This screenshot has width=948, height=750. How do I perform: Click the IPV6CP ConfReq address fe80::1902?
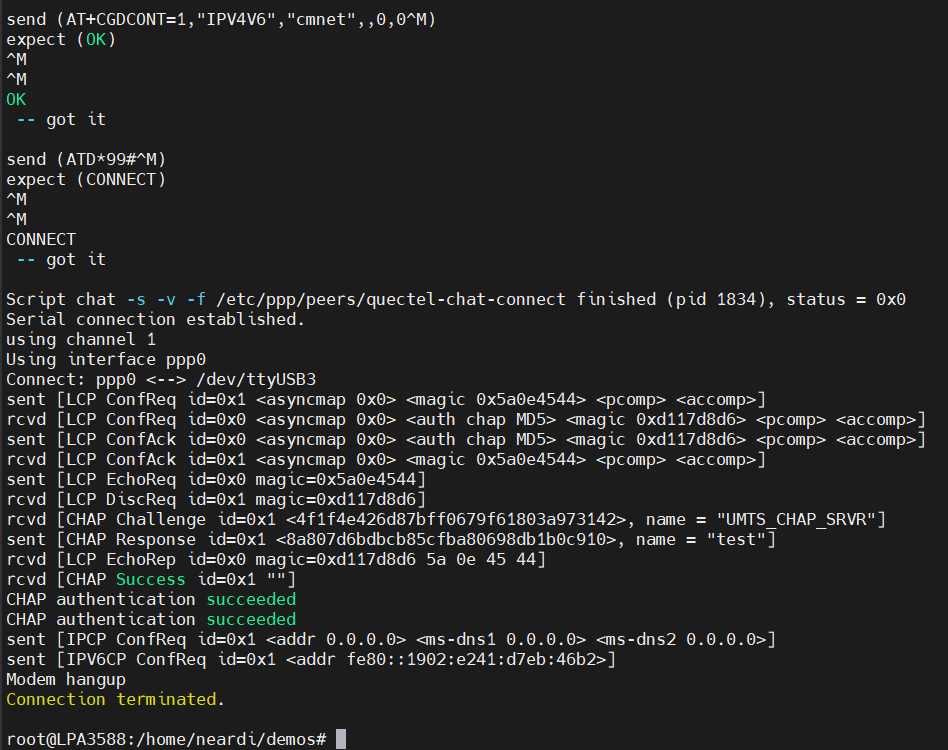[x=476, y=659]
